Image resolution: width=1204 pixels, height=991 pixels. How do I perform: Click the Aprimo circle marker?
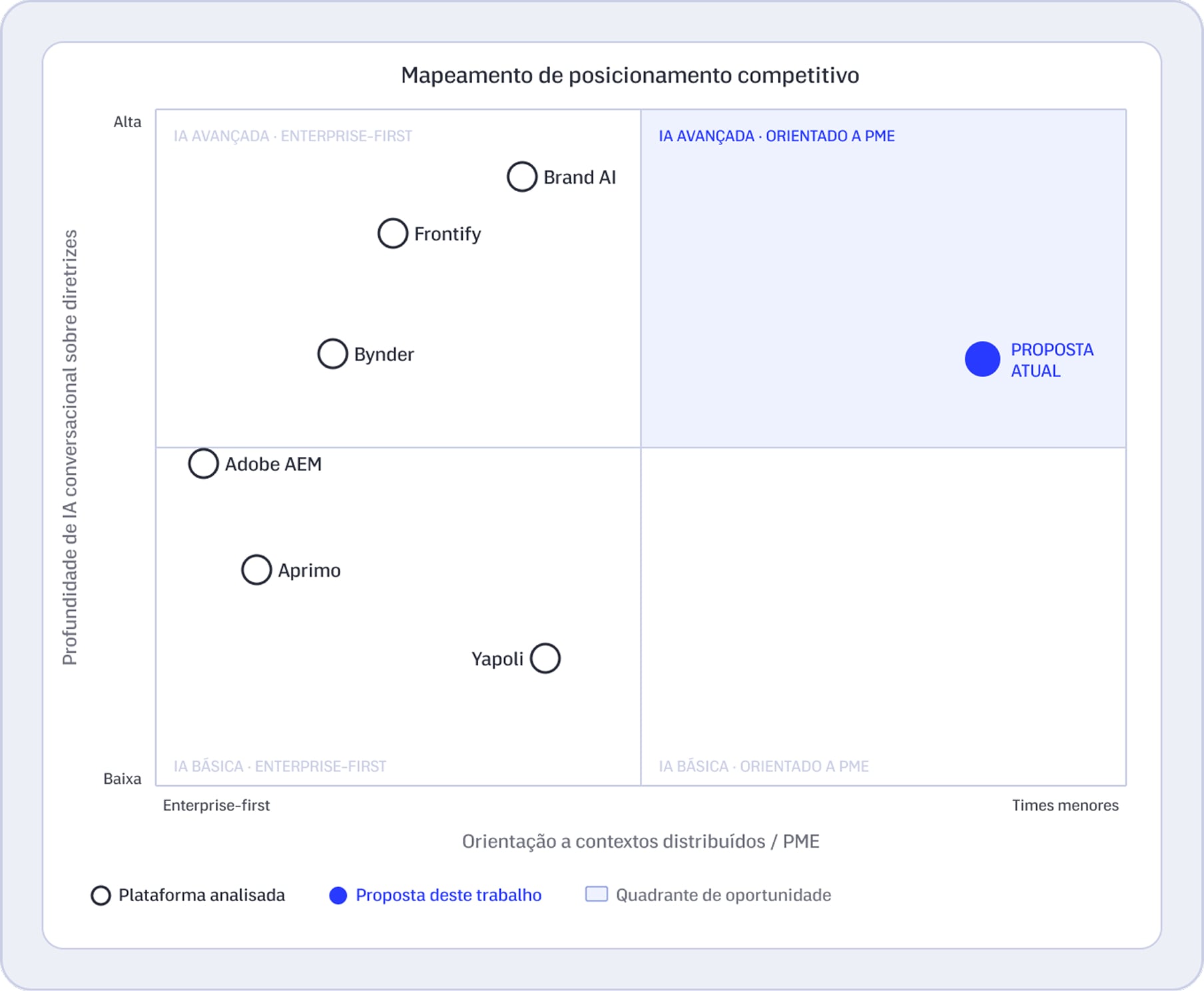tap(256, 570)
